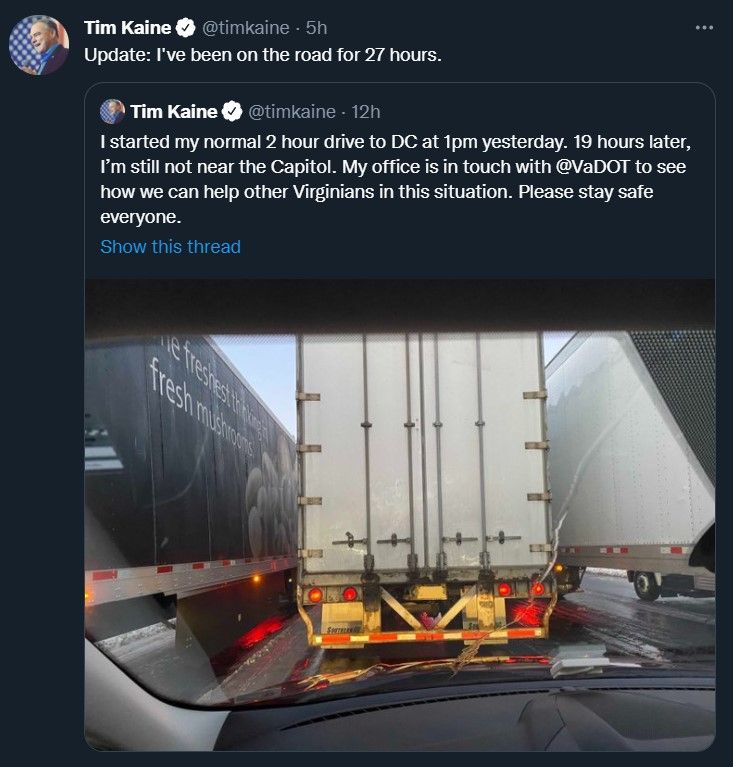Click the Tim Kaine name in the quoted tweet
This screenshot has width=733, height=767.
[173, 111]
